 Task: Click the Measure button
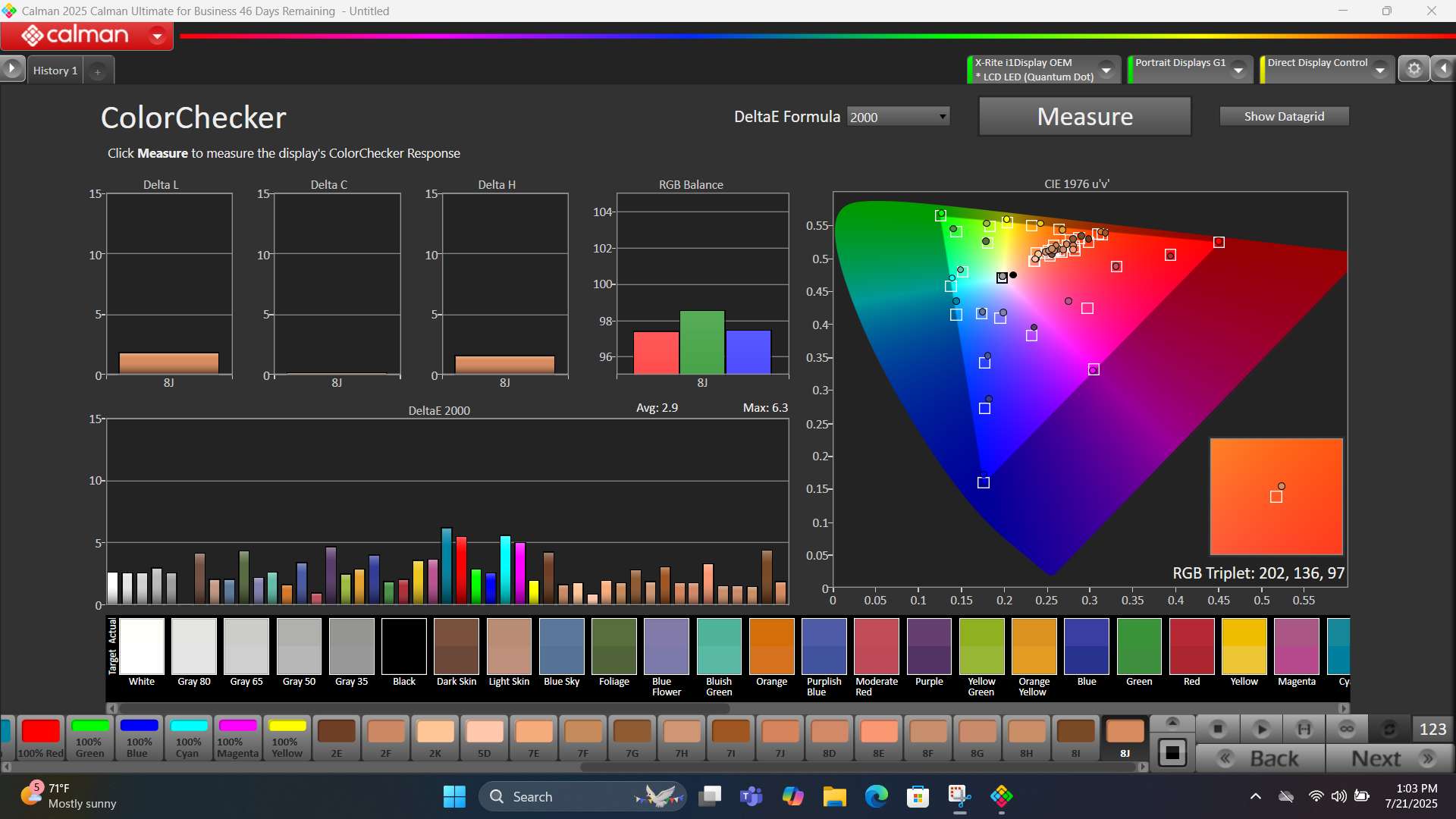1084,117
